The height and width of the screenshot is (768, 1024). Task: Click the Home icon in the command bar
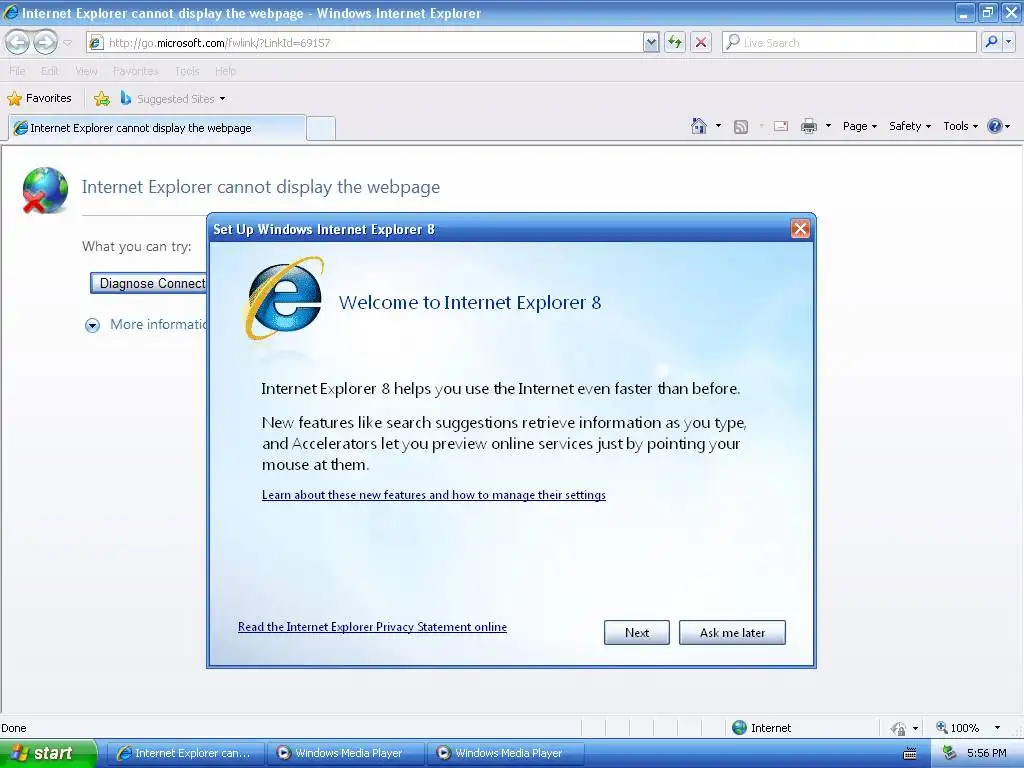(x=699, y=126)
